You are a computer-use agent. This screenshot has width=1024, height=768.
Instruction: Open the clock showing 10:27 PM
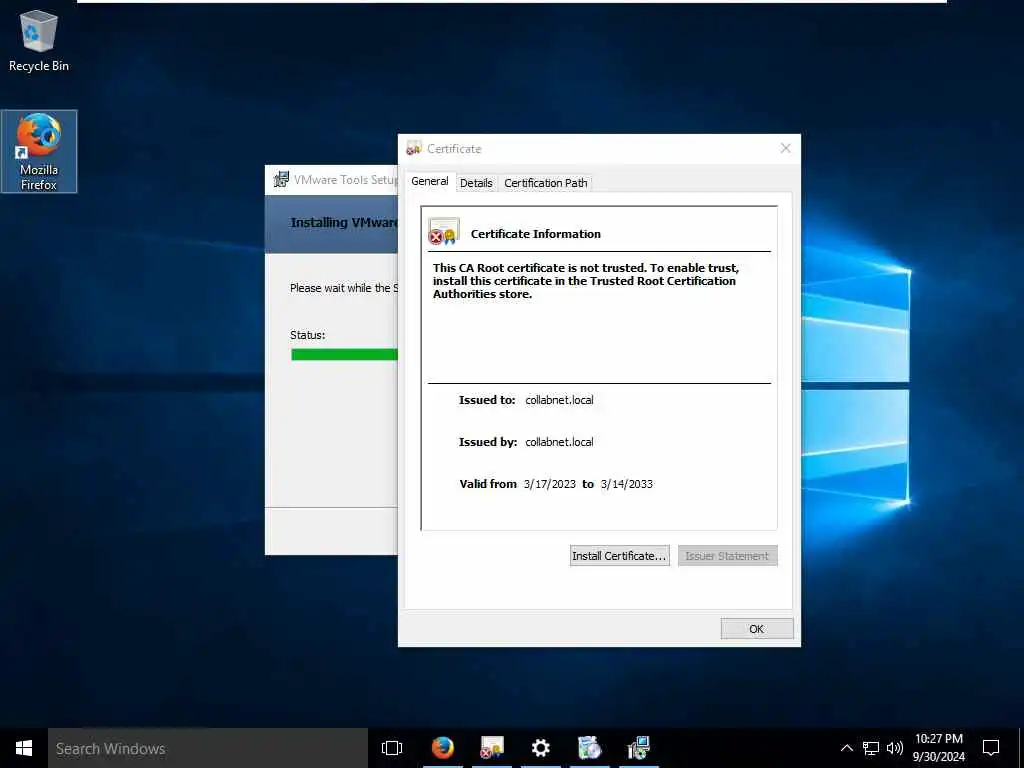(938, 748)
